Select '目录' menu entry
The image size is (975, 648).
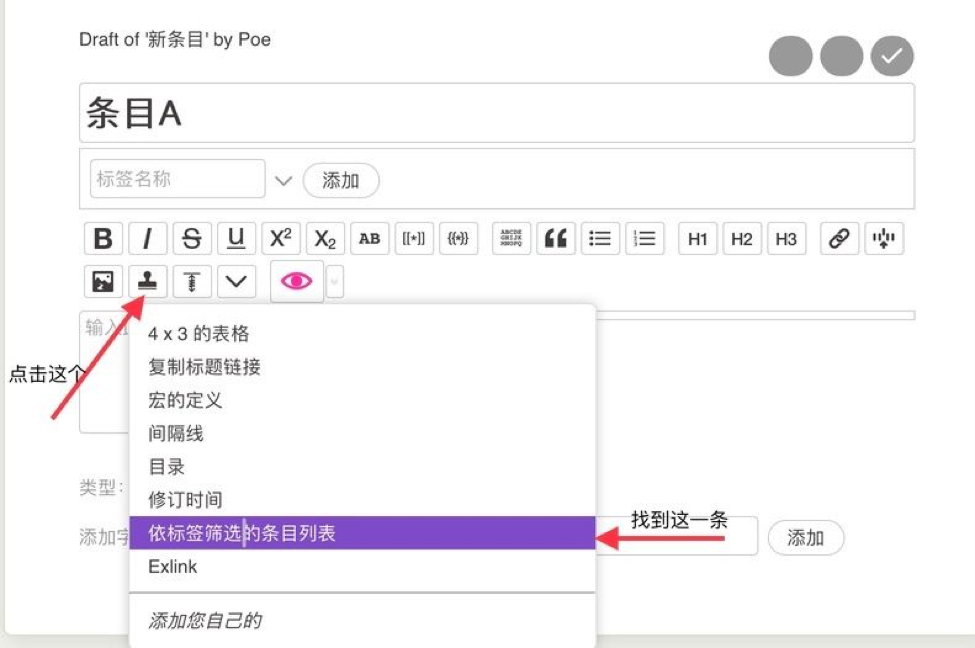click(x=363, y=467)
